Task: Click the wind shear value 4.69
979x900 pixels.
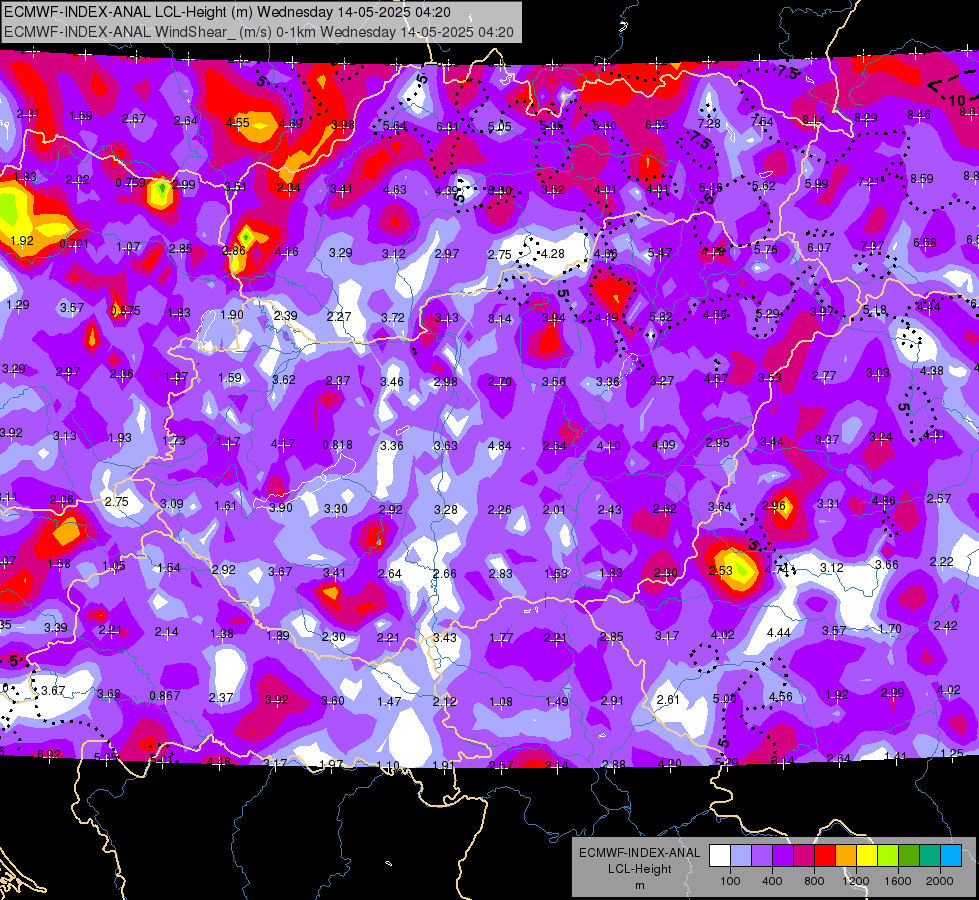Action: 291,123
